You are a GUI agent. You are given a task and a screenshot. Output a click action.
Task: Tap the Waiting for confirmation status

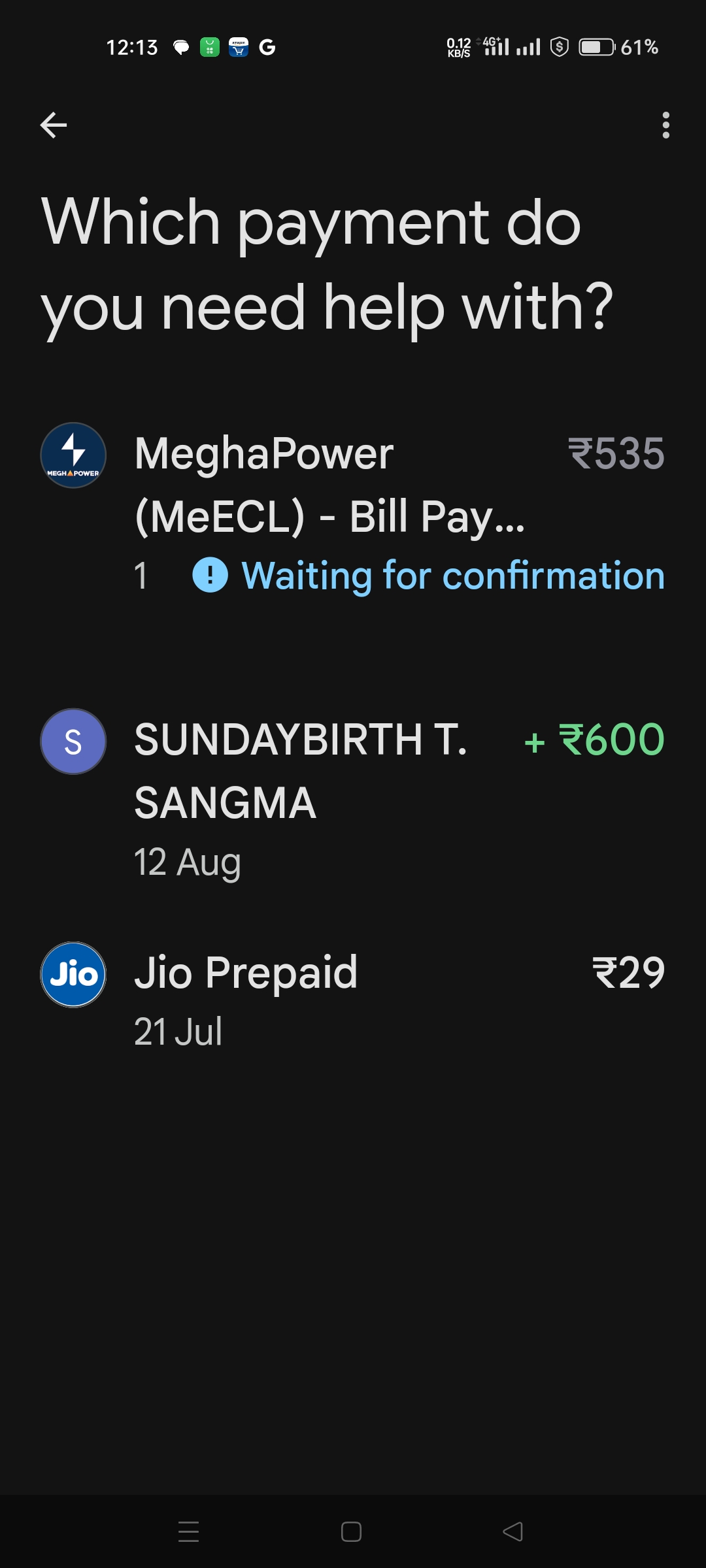click(452, 576)
